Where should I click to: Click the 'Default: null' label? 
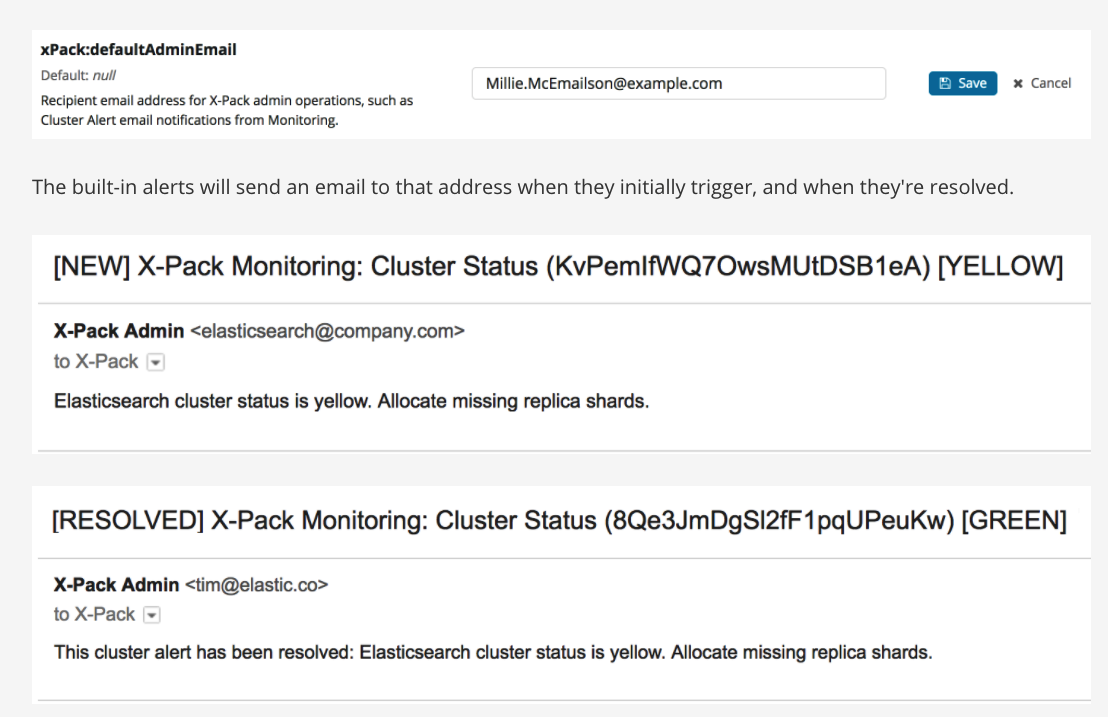pos(78,76)
